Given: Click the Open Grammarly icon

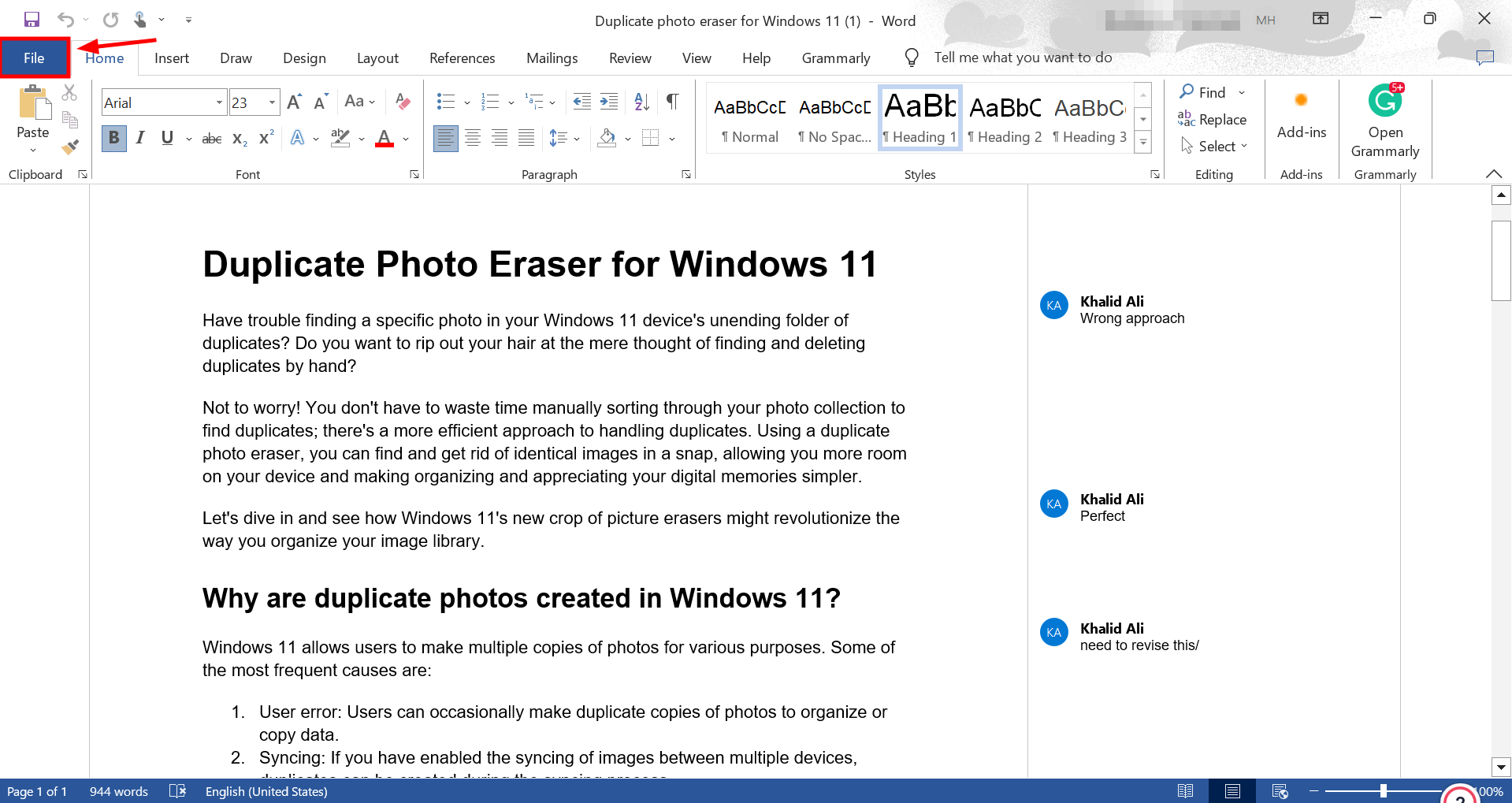Looking at the screenshot, I should point(1384,102).
